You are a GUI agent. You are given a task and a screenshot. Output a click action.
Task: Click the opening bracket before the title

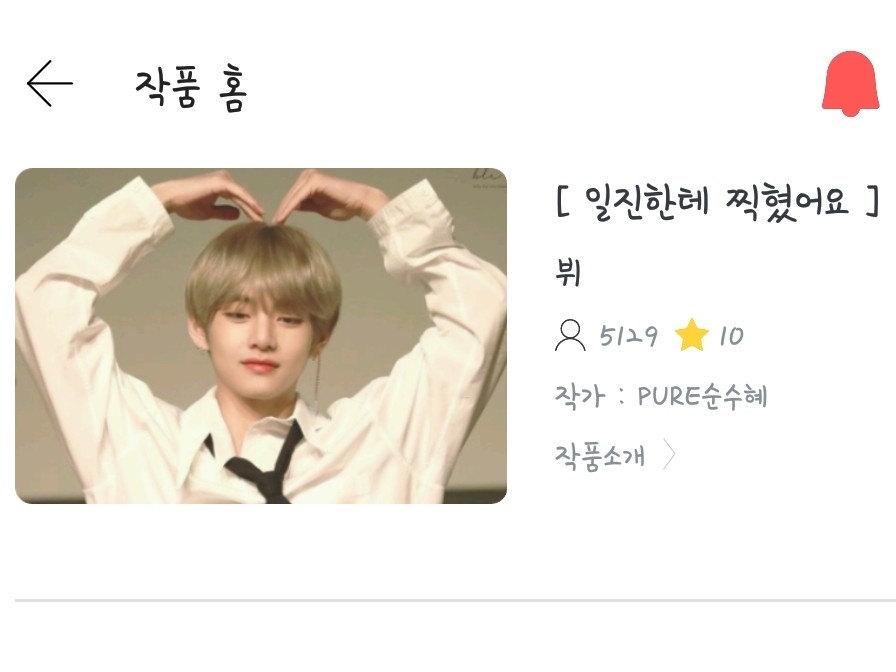[x=563, y=201]
